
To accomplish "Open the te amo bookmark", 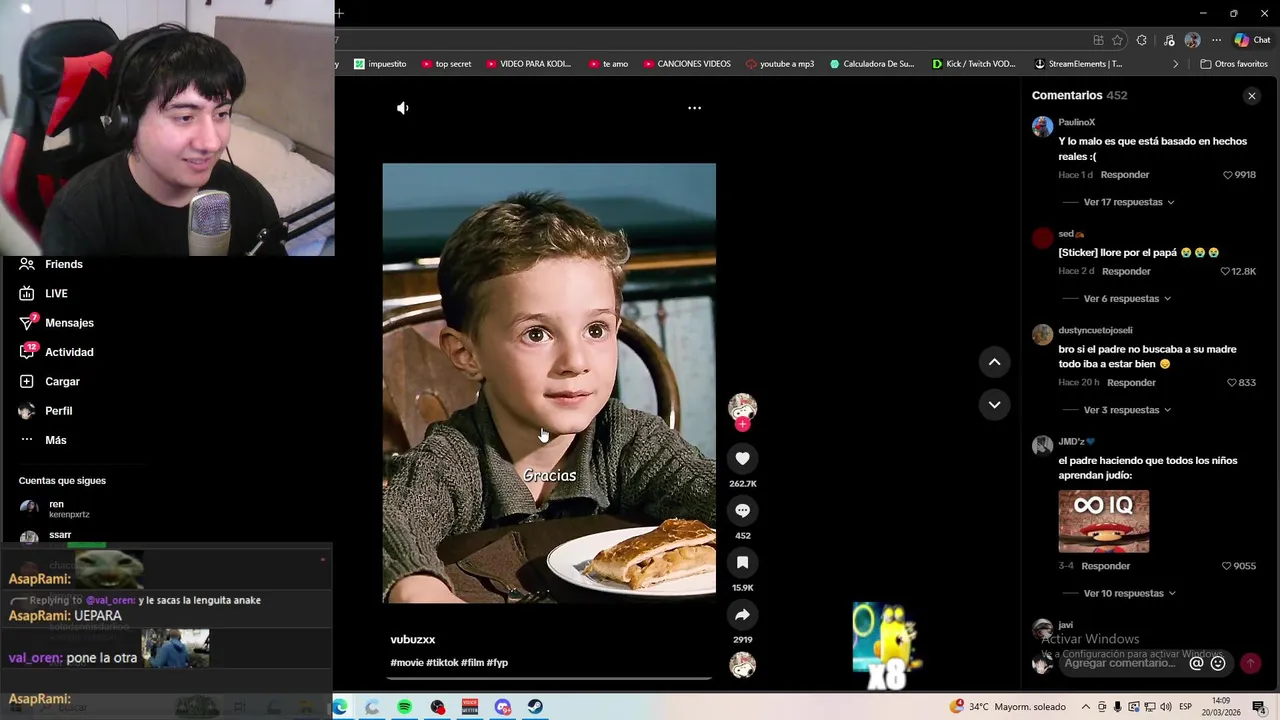I will tap(608, 64).
